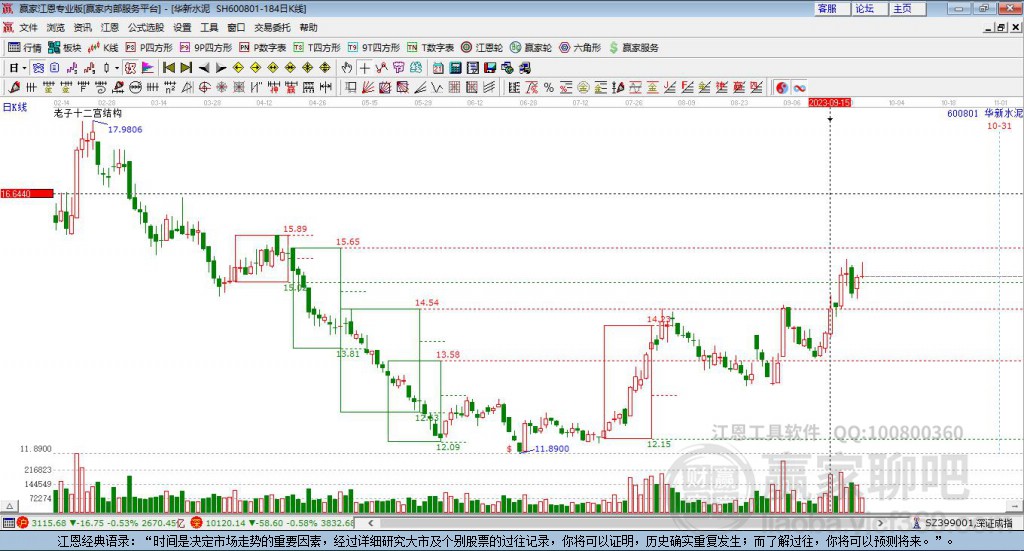Open the 9T四方形 tool

point(374,48)
